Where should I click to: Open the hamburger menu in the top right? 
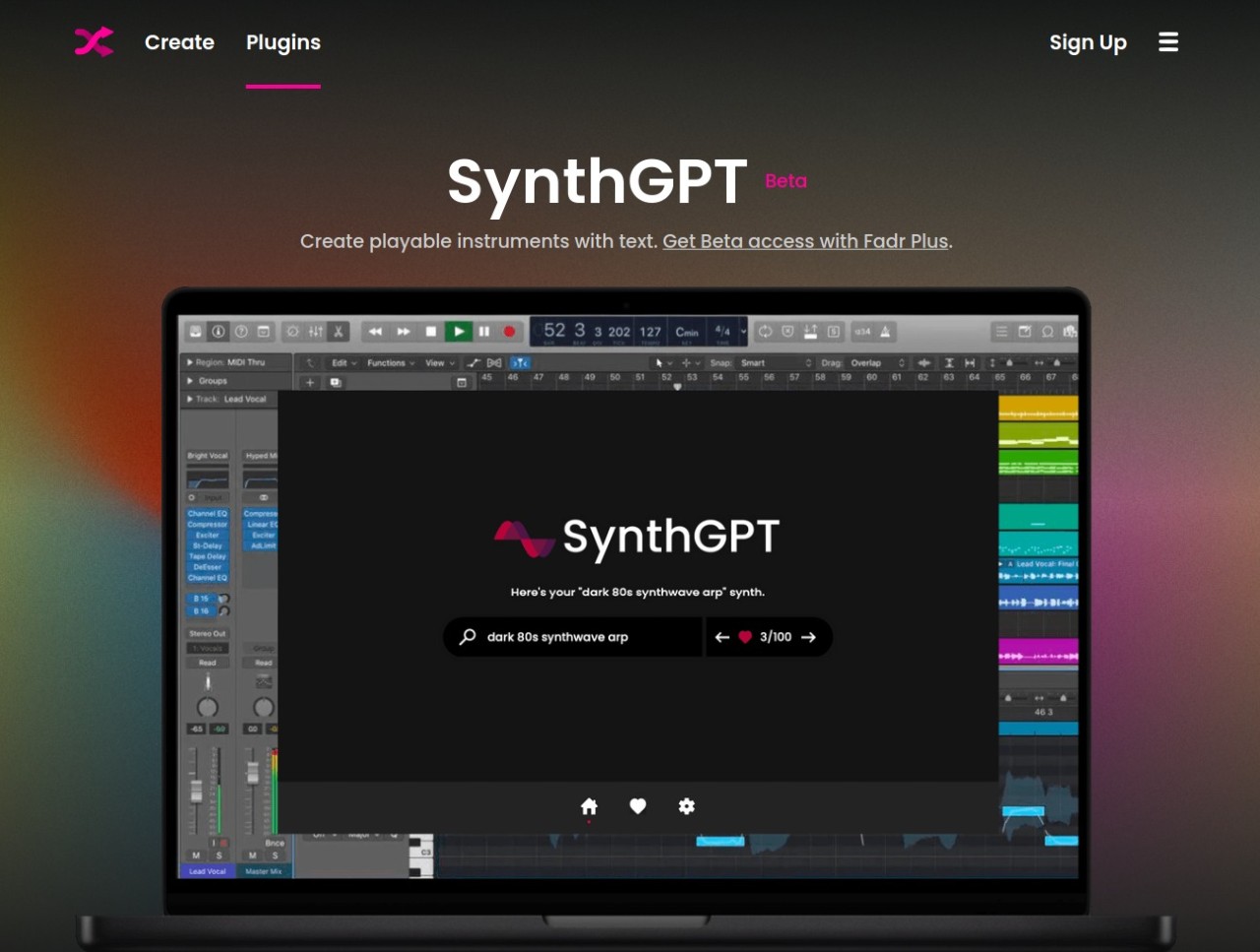click(x=1167, y=42)
